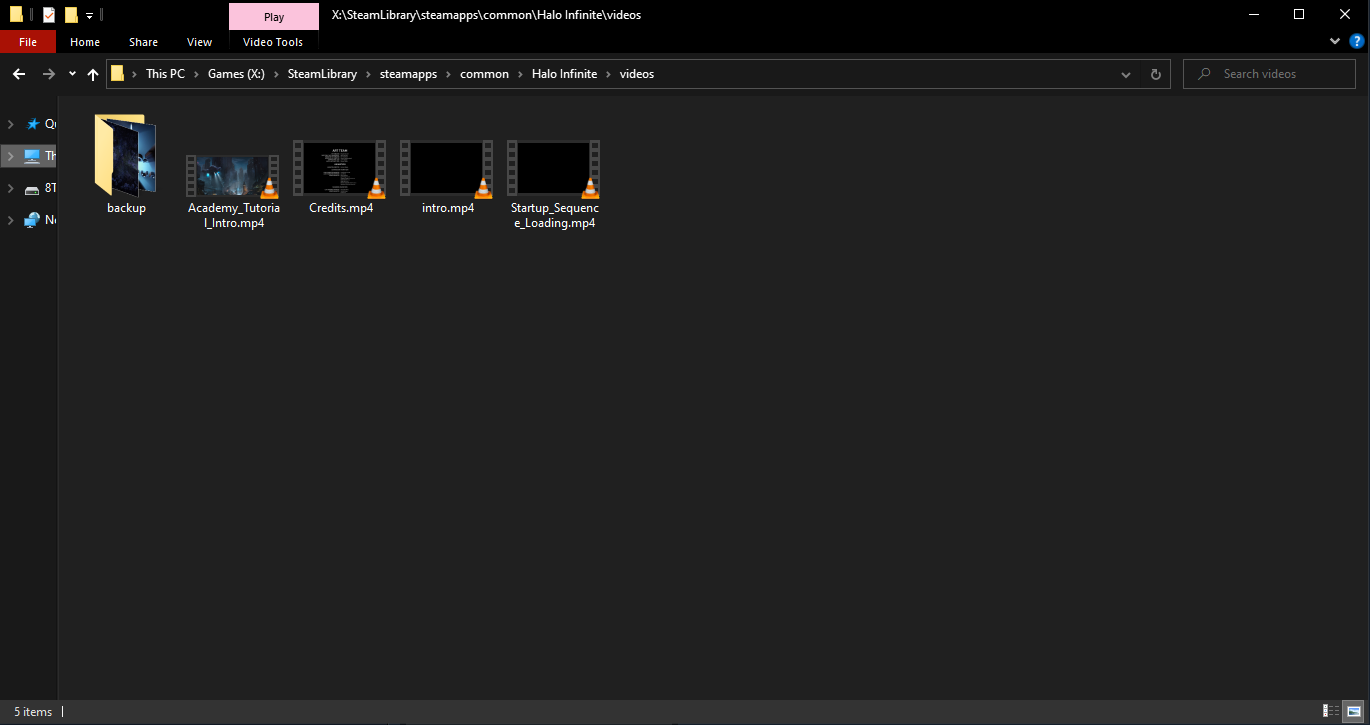Go forward with the Forward arrow
Viewport: 1370px width, 725px height.
click(49, 74)
